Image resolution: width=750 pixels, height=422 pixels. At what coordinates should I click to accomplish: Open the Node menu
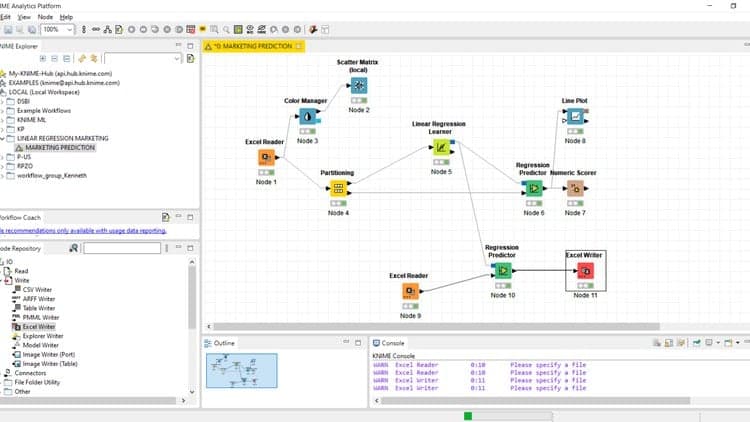coord(45,17)
